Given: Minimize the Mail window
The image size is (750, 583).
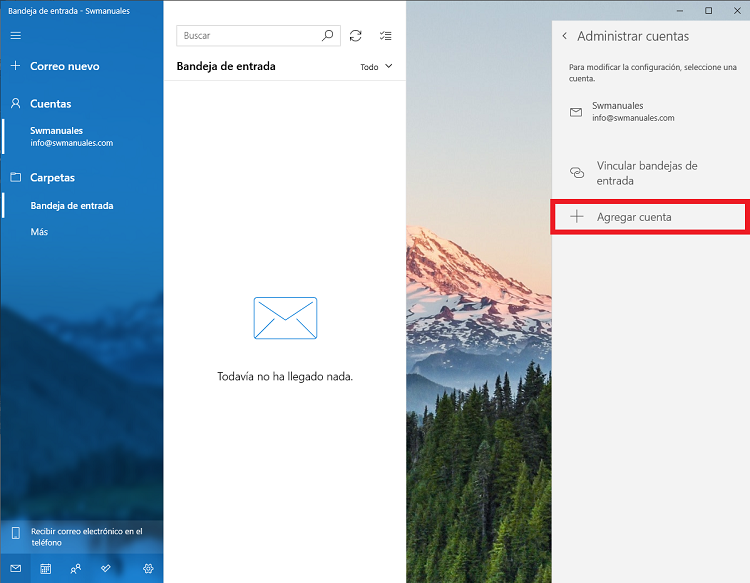Looking at the screenshot, I should click(x=680, y=11).
